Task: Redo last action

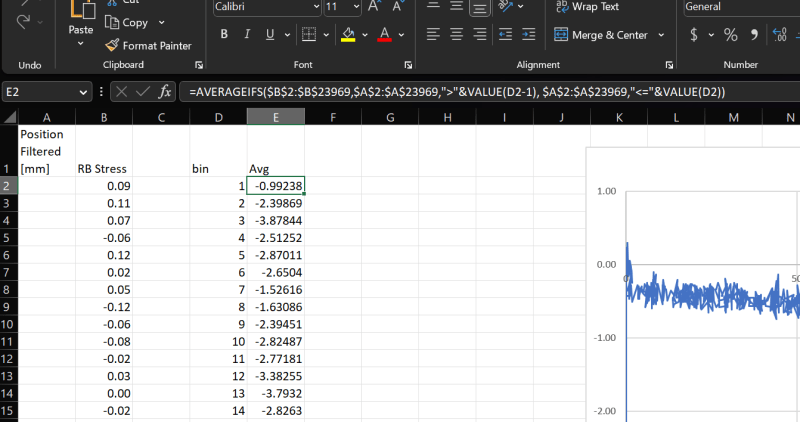Action: pos(22,21)
